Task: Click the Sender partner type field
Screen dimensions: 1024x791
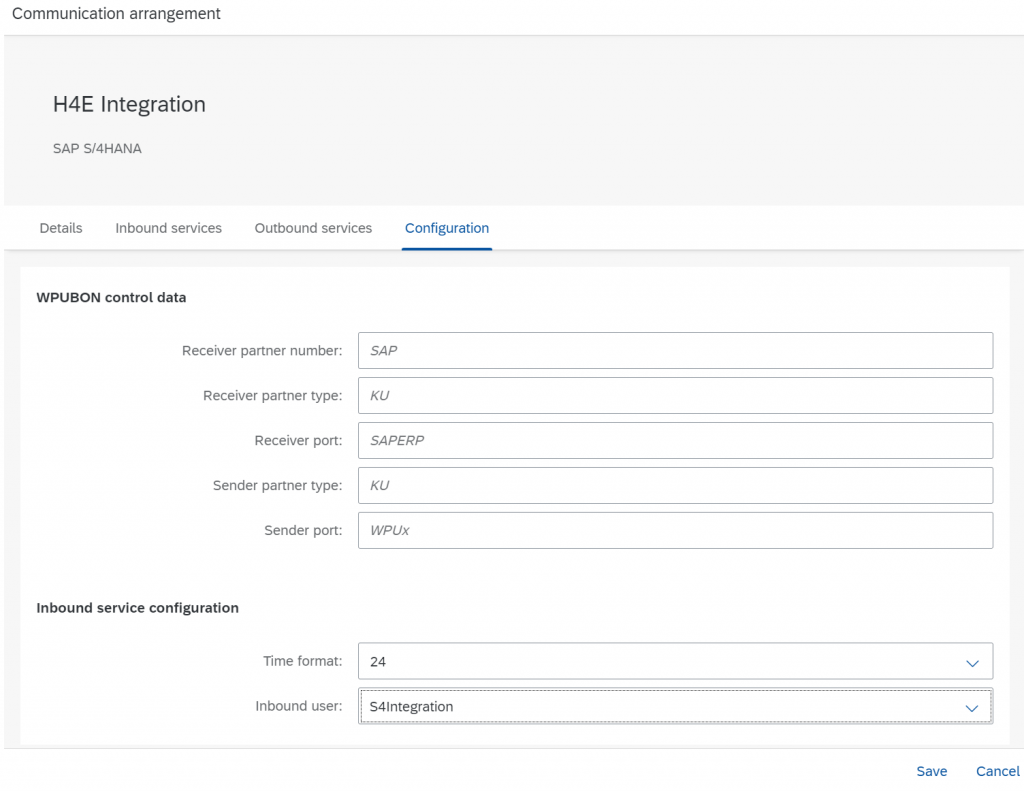Action: click(675, 485)
